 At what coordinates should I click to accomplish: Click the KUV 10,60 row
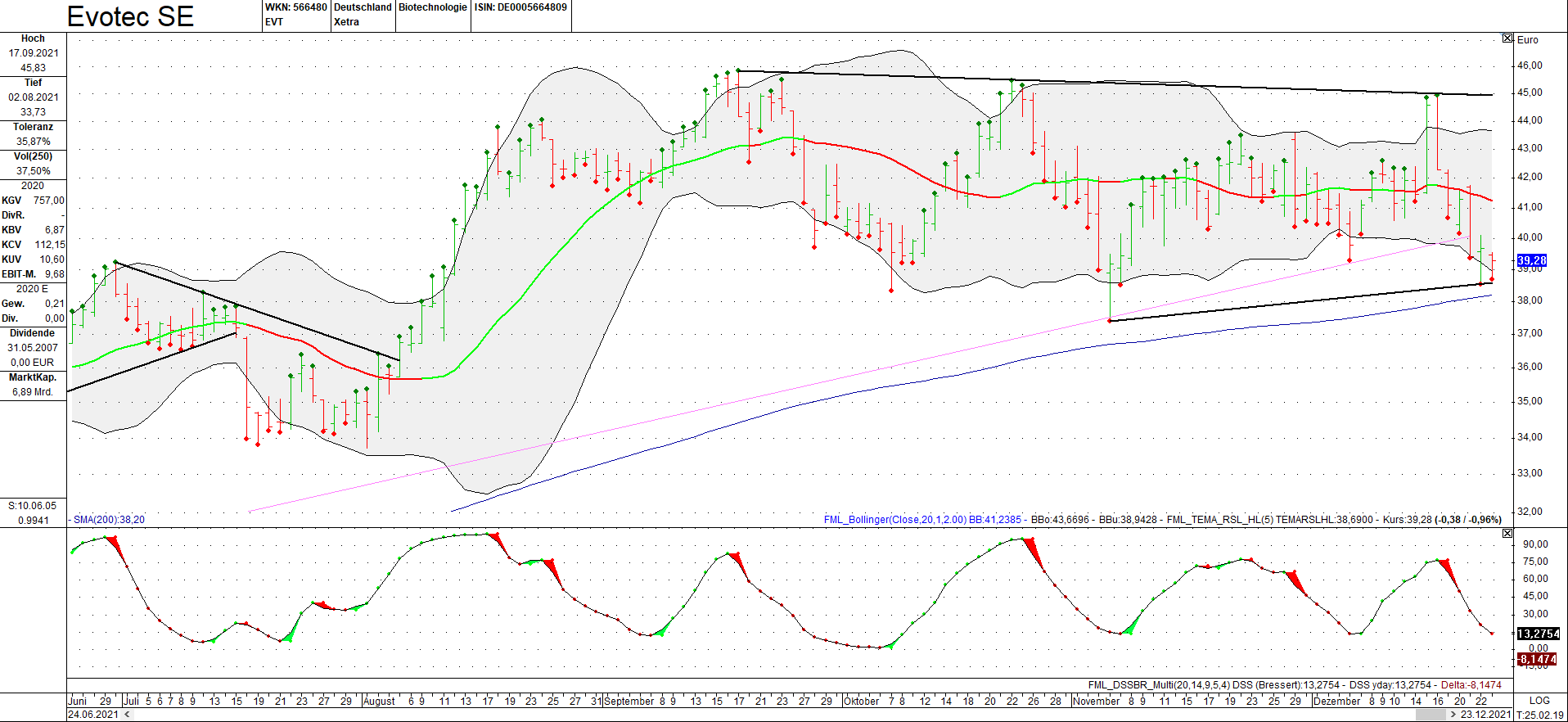(x=33, y=259)
